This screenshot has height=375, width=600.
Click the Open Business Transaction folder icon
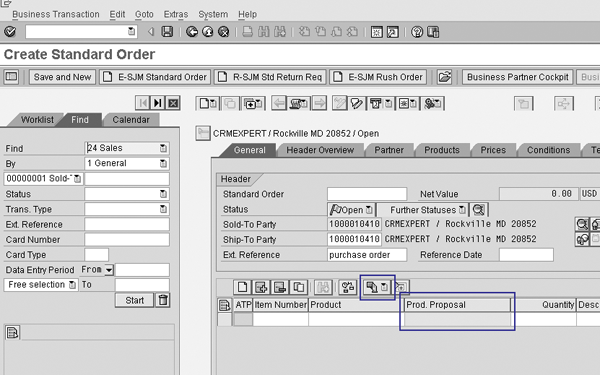click(x=444, y=77)
